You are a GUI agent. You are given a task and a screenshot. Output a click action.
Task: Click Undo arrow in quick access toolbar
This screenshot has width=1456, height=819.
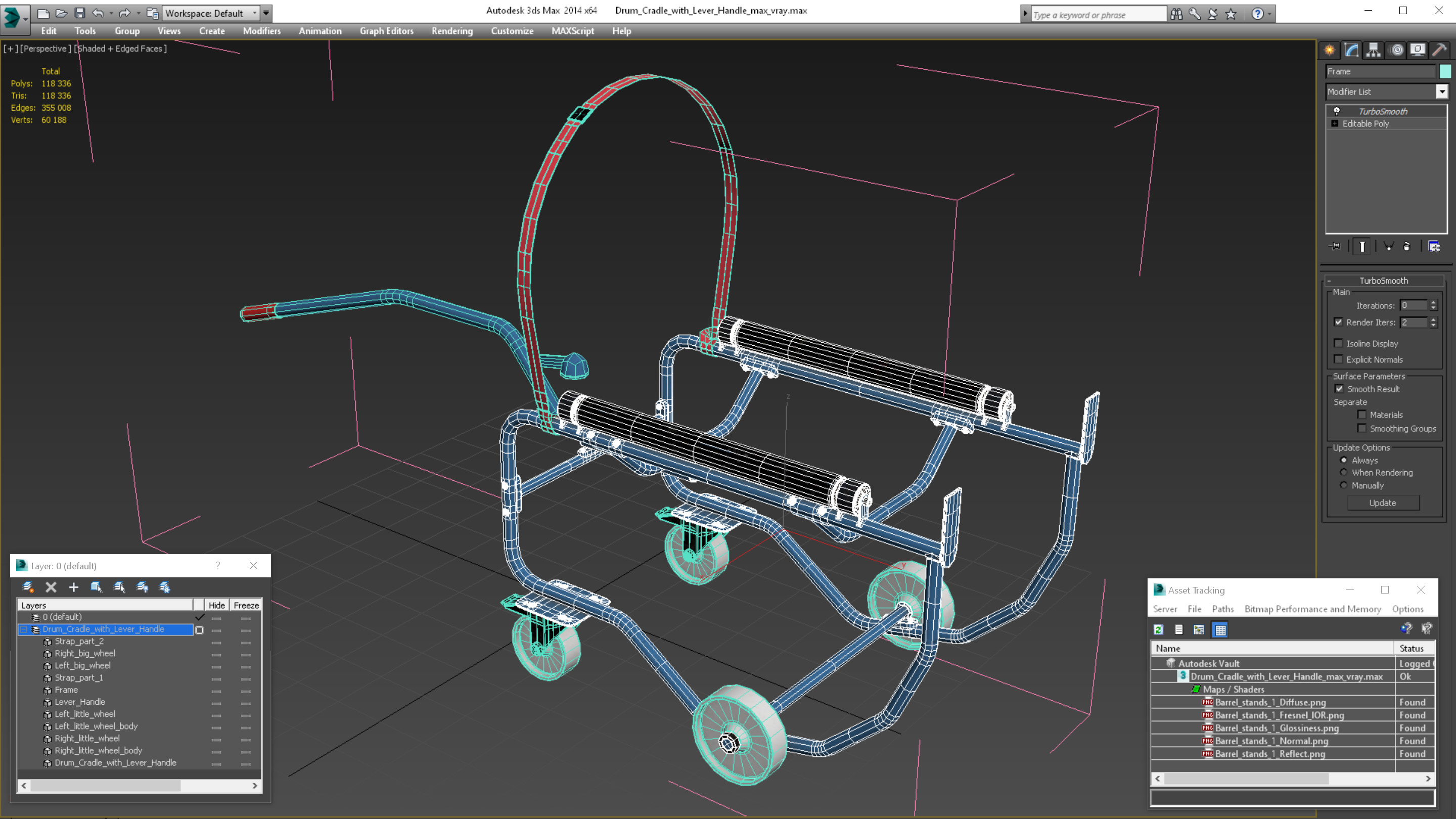click(98, 13)
